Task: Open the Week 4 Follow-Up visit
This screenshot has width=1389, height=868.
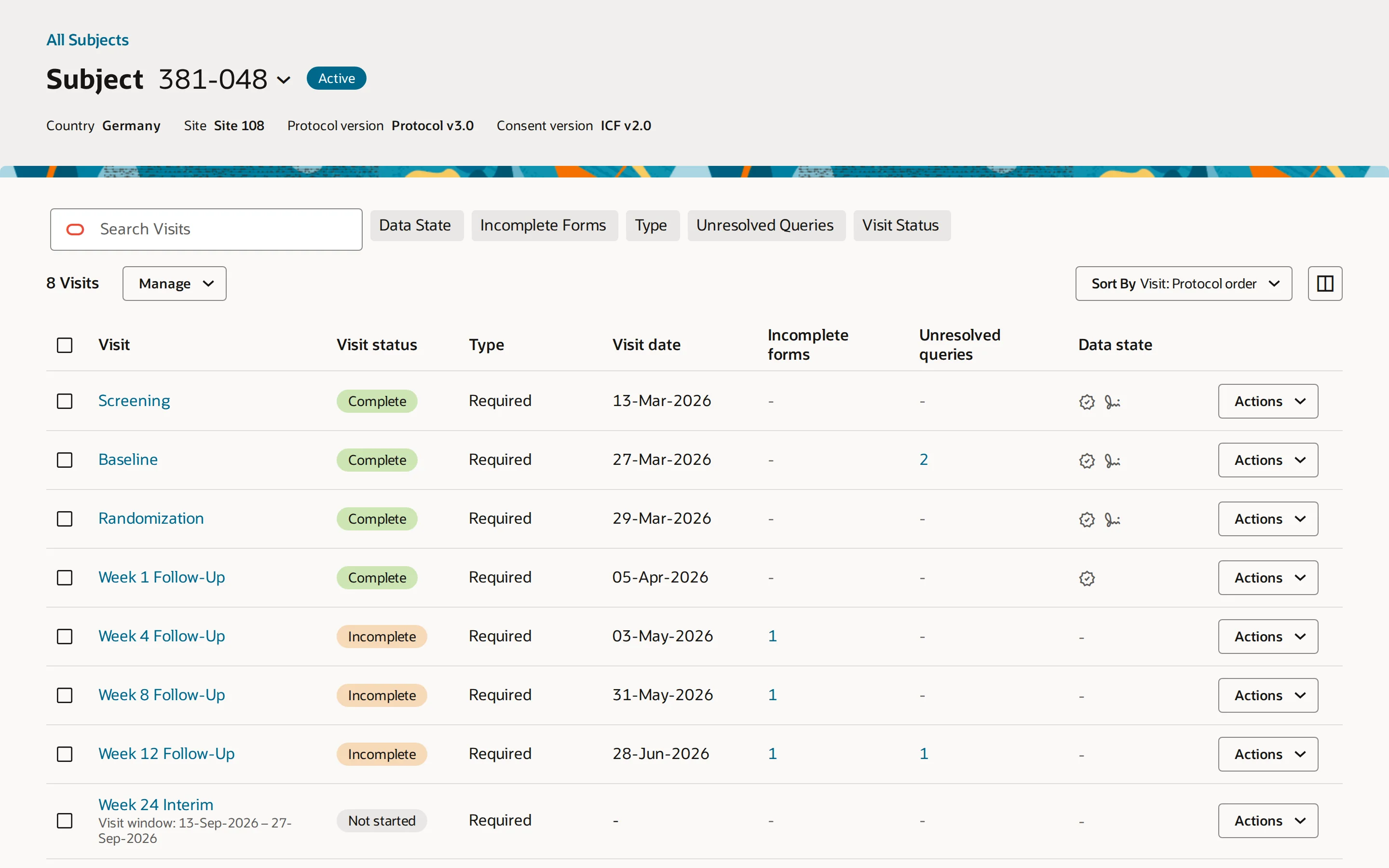Action: pyautogui.click(x=161, y=636)
